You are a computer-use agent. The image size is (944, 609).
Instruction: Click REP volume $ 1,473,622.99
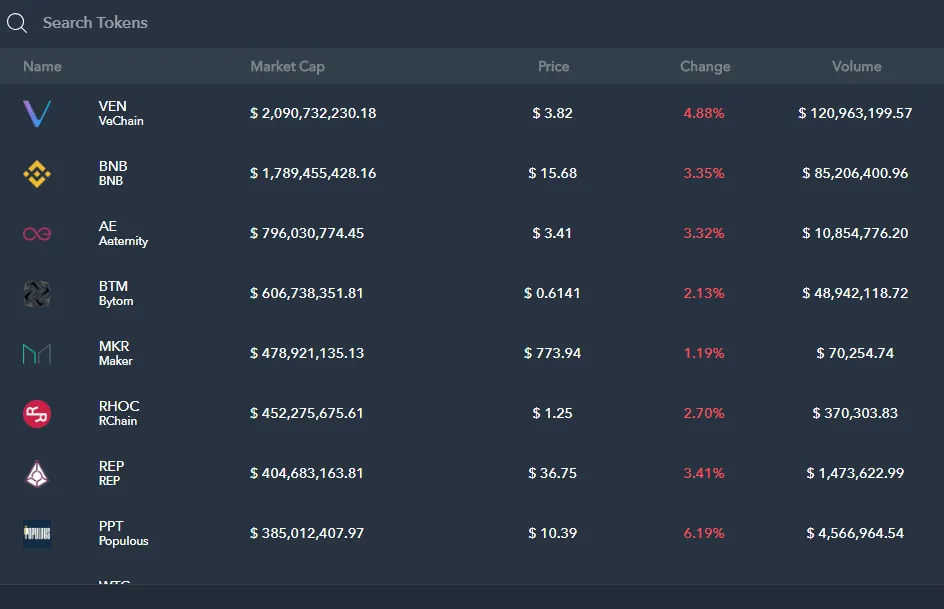click(856, 473)
